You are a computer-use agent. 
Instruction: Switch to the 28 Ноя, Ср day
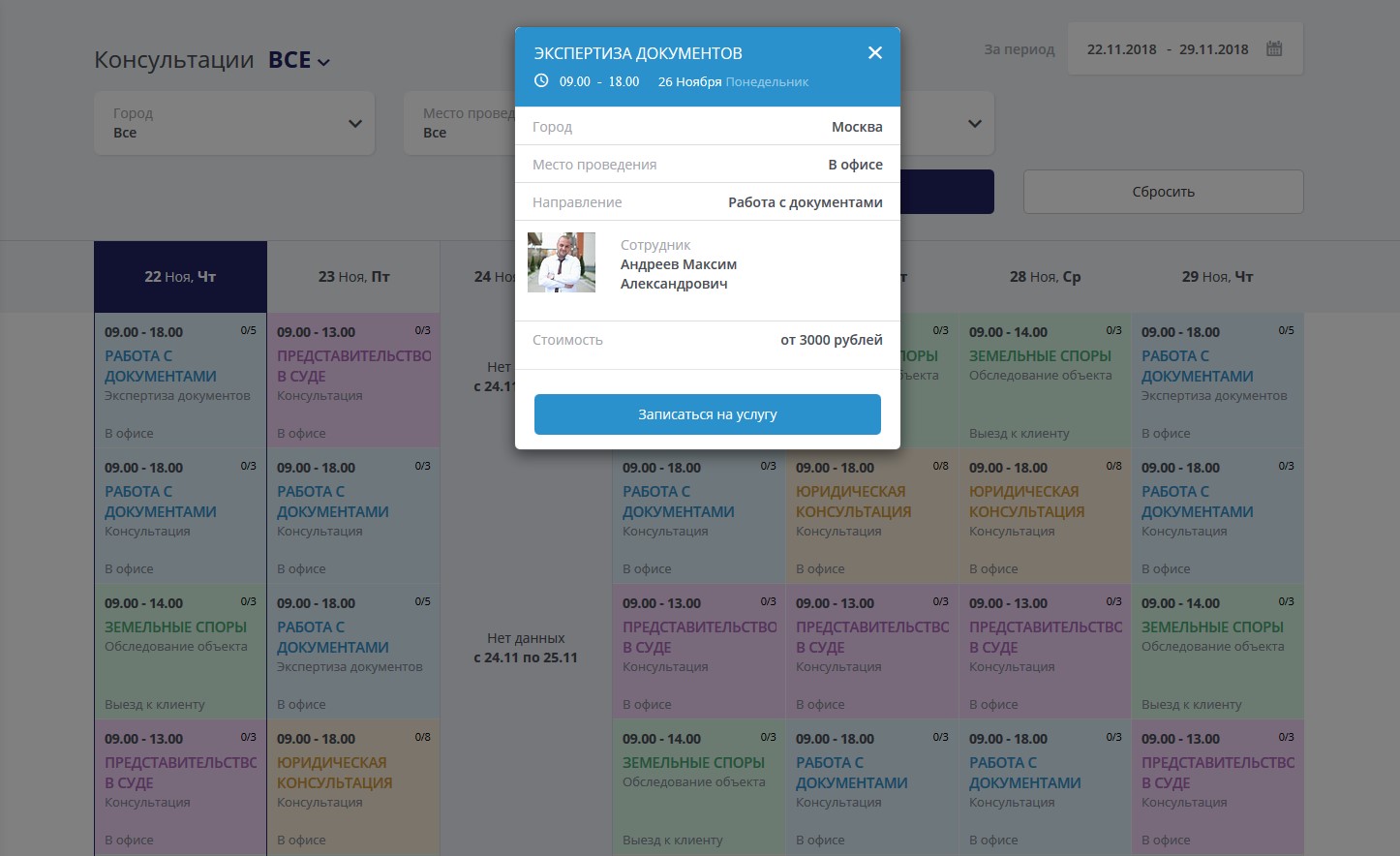[1045, 277]
